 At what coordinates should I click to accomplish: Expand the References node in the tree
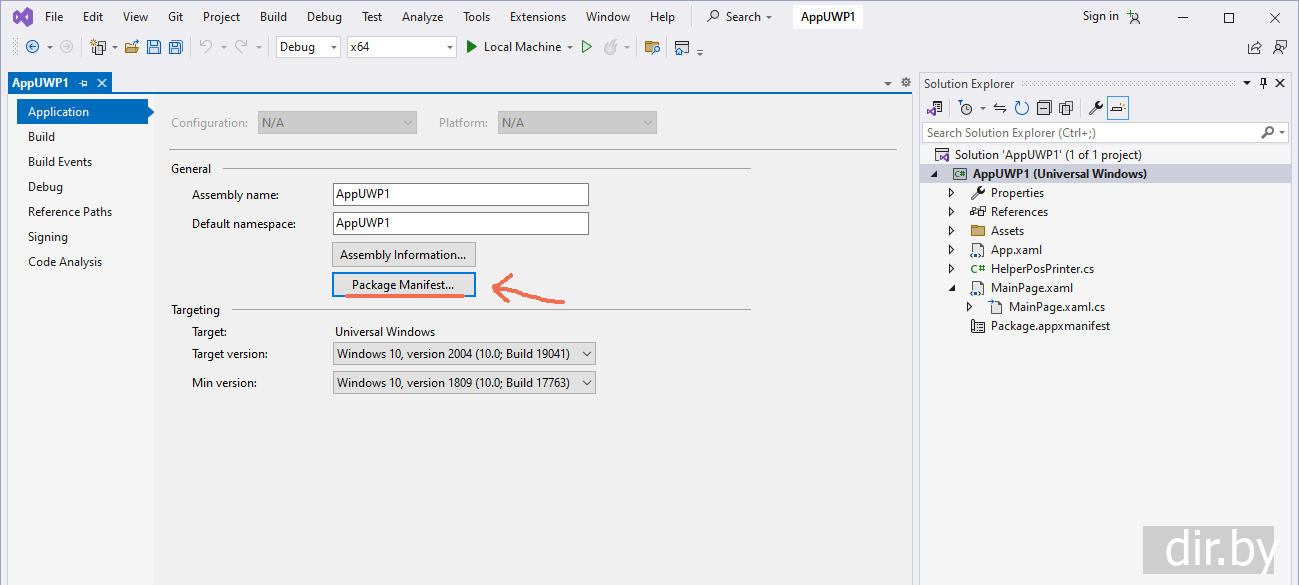(951, 212)
